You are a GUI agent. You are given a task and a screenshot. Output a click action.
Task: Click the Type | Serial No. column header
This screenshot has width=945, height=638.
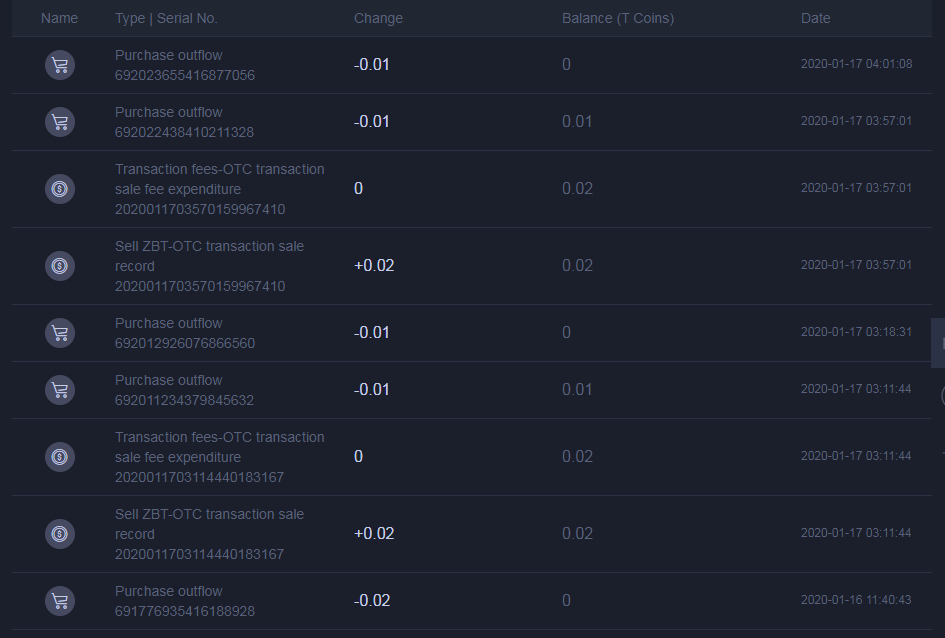pyautogui.click(x=166, y=18)
